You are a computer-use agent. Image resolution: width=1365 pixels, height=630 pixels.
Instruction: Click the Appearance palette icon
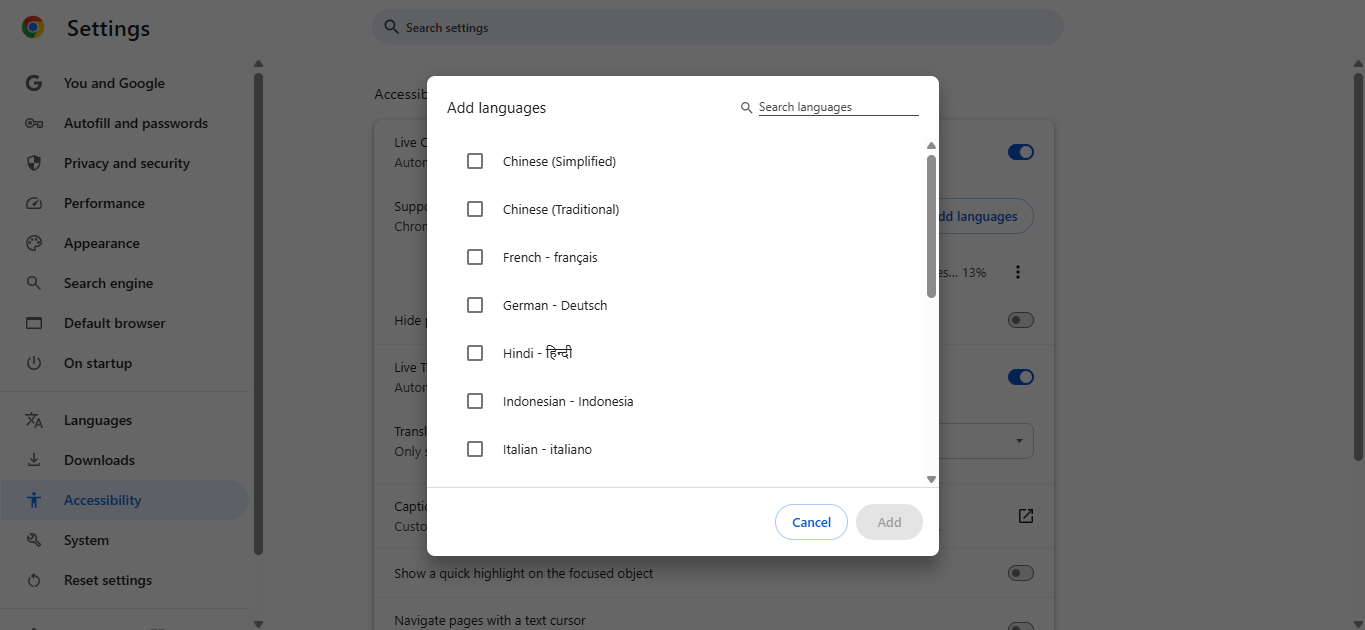34,243
